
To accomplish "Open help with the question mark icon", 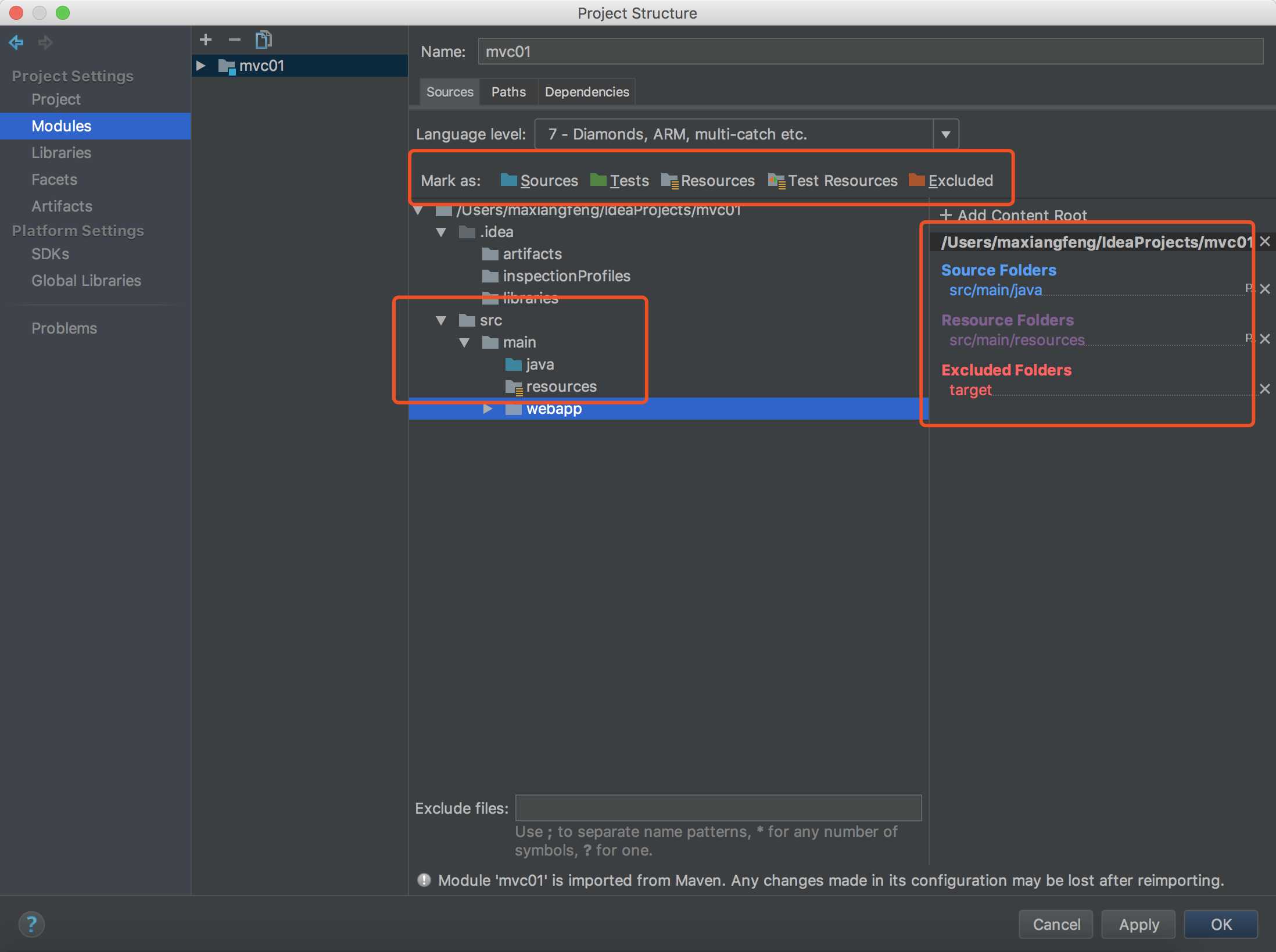I will [x=31, y=924].
